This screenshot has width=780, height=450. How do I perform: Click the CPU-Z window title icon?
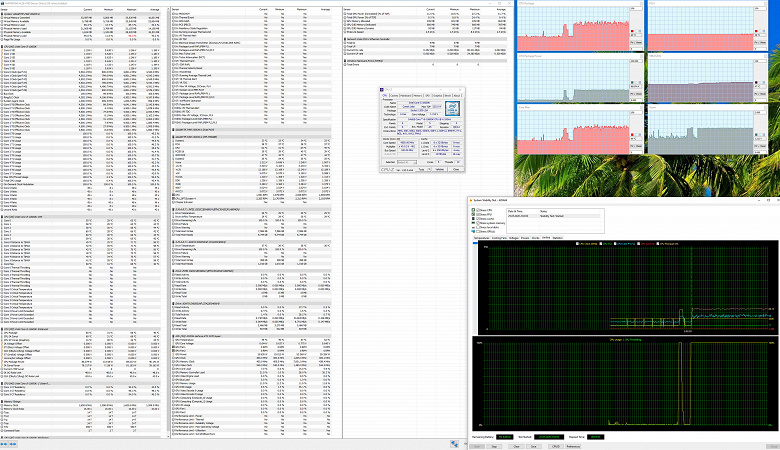pyautogui.click(x=382, y=90)
